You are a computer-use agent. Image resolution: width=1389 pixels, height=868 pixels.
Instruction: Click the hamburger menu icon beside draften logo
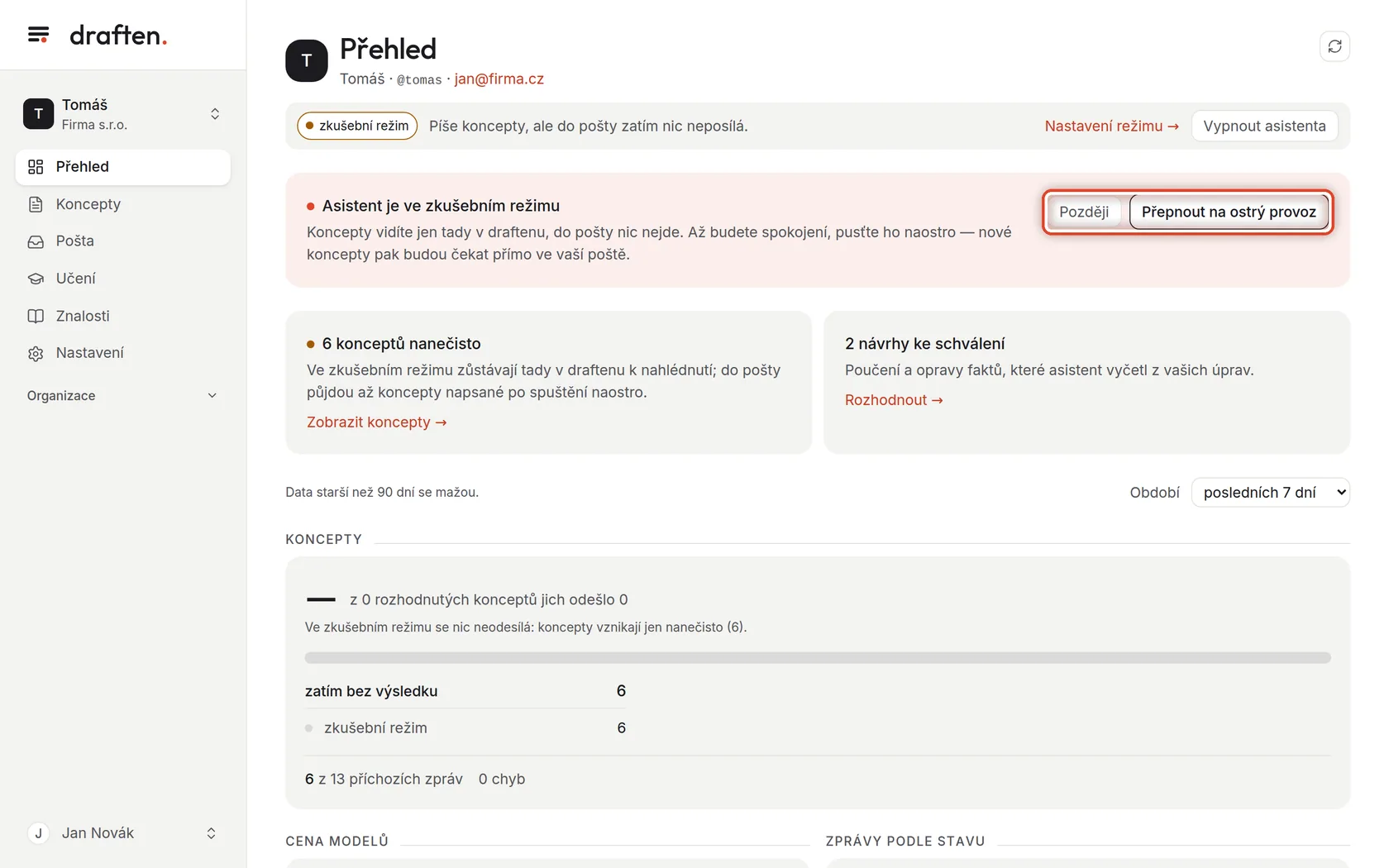[x=38, y=35]
